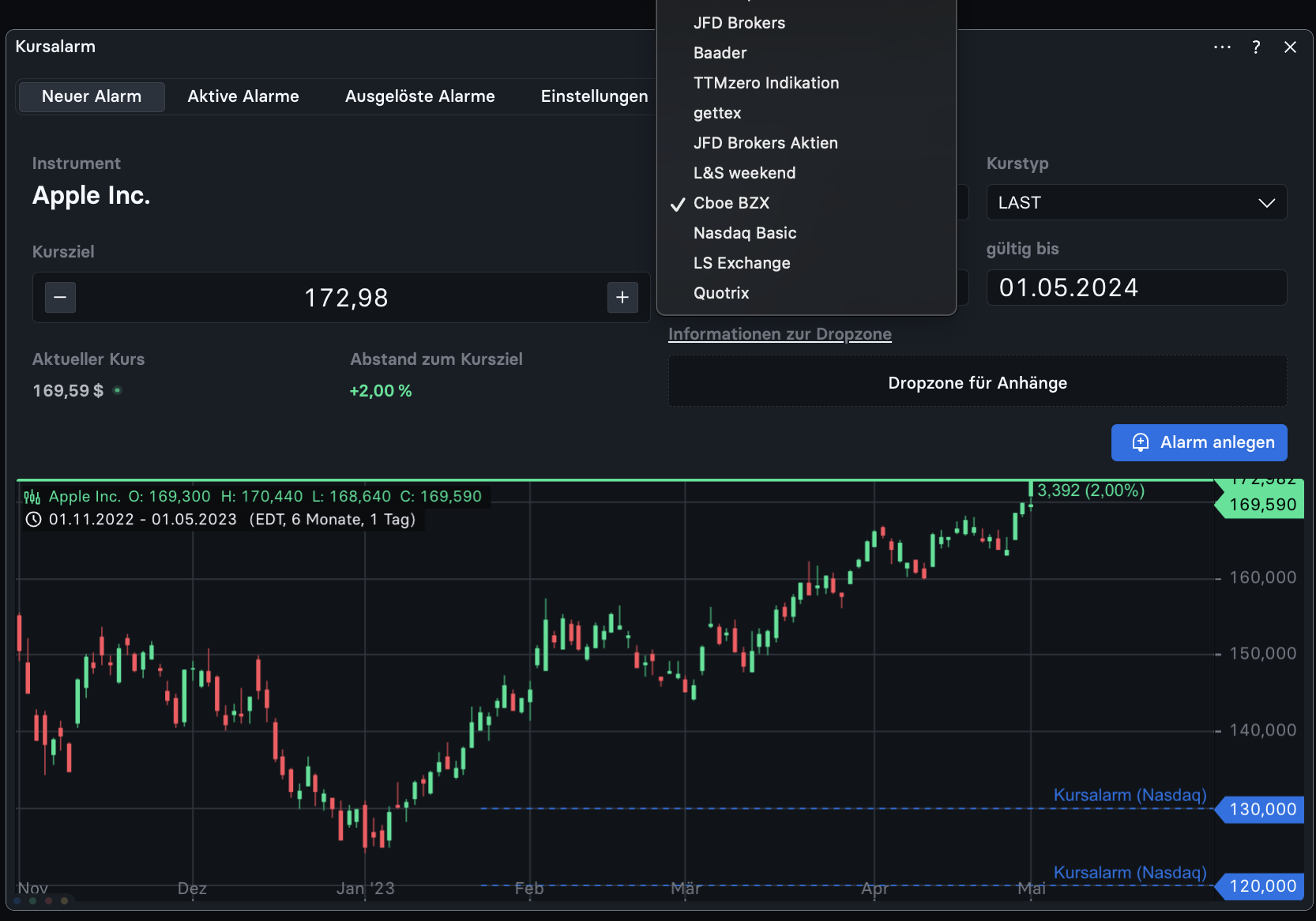The width and height of the screenshot is (1316, 921).
Task: Select the checked Cboe BZX entry
Action: pyautogui.click(x=807, y=203)
